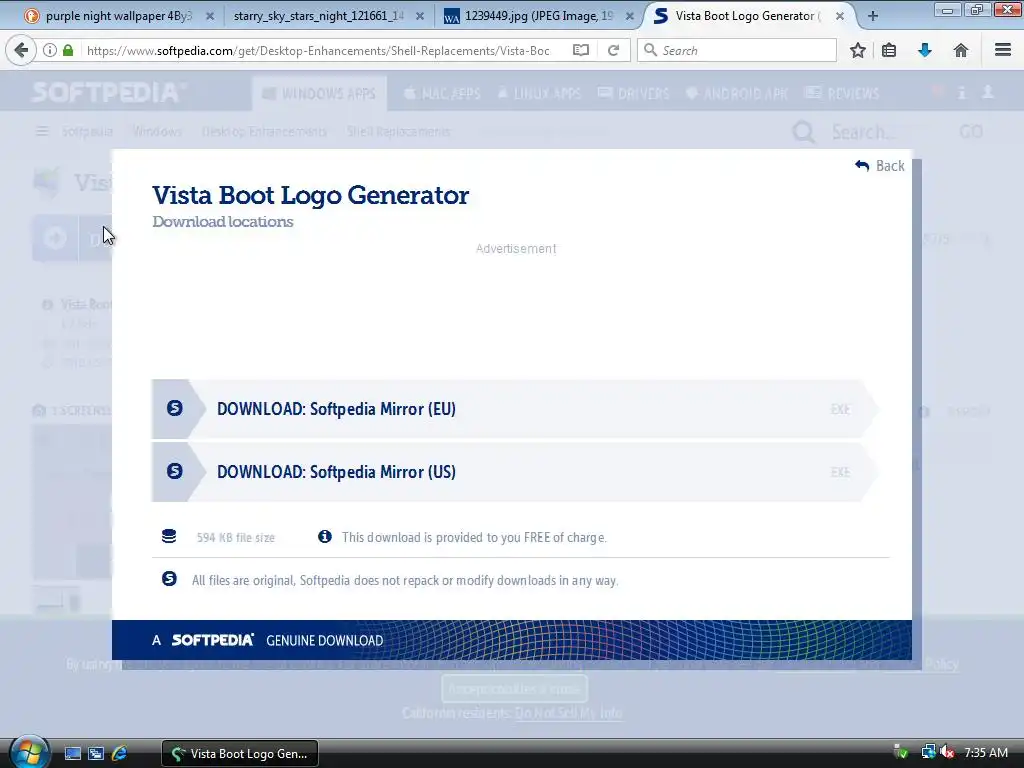Screen dimensions: 1024x768
Task: Click the S icon beside All files are original
Action: click(x=169, y=579)
